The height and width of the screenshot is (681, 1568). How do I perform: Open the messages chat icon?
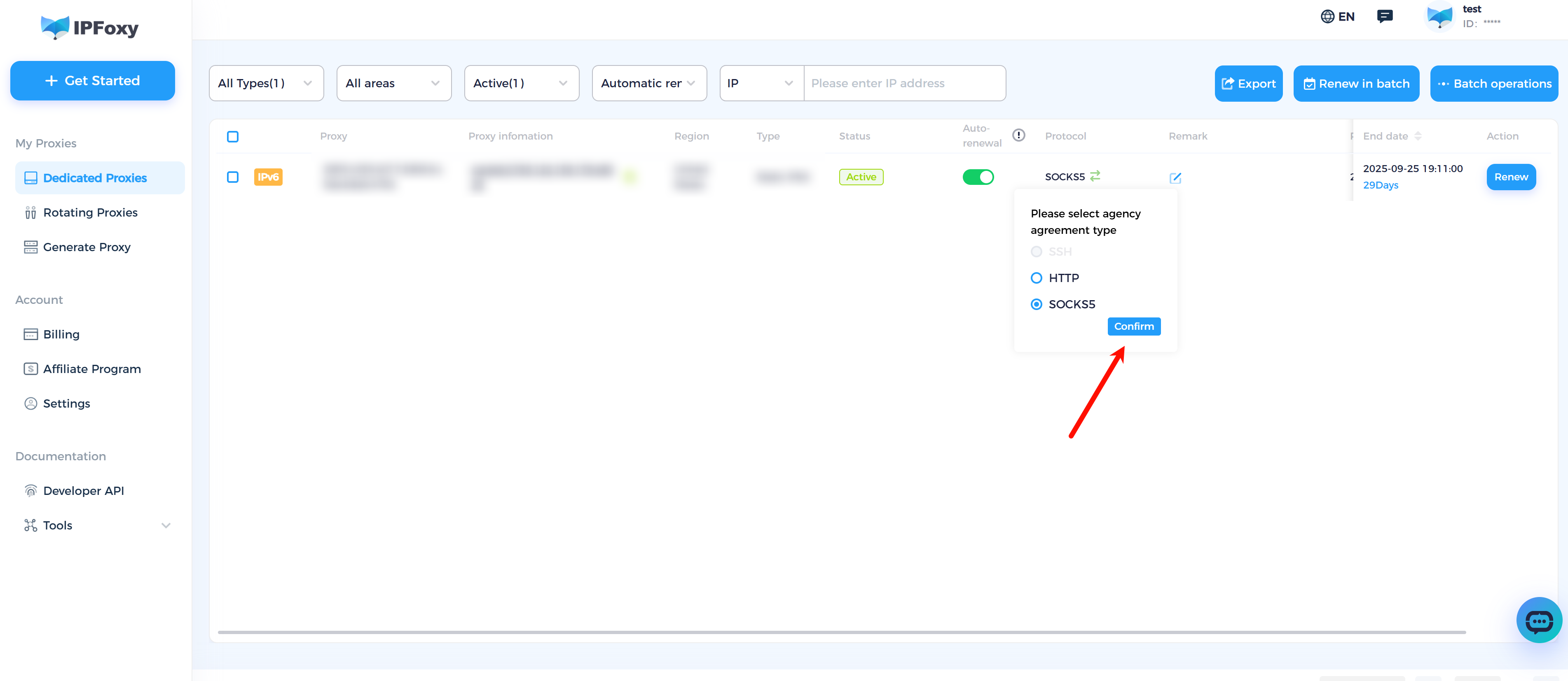[x=1385, y=16]
